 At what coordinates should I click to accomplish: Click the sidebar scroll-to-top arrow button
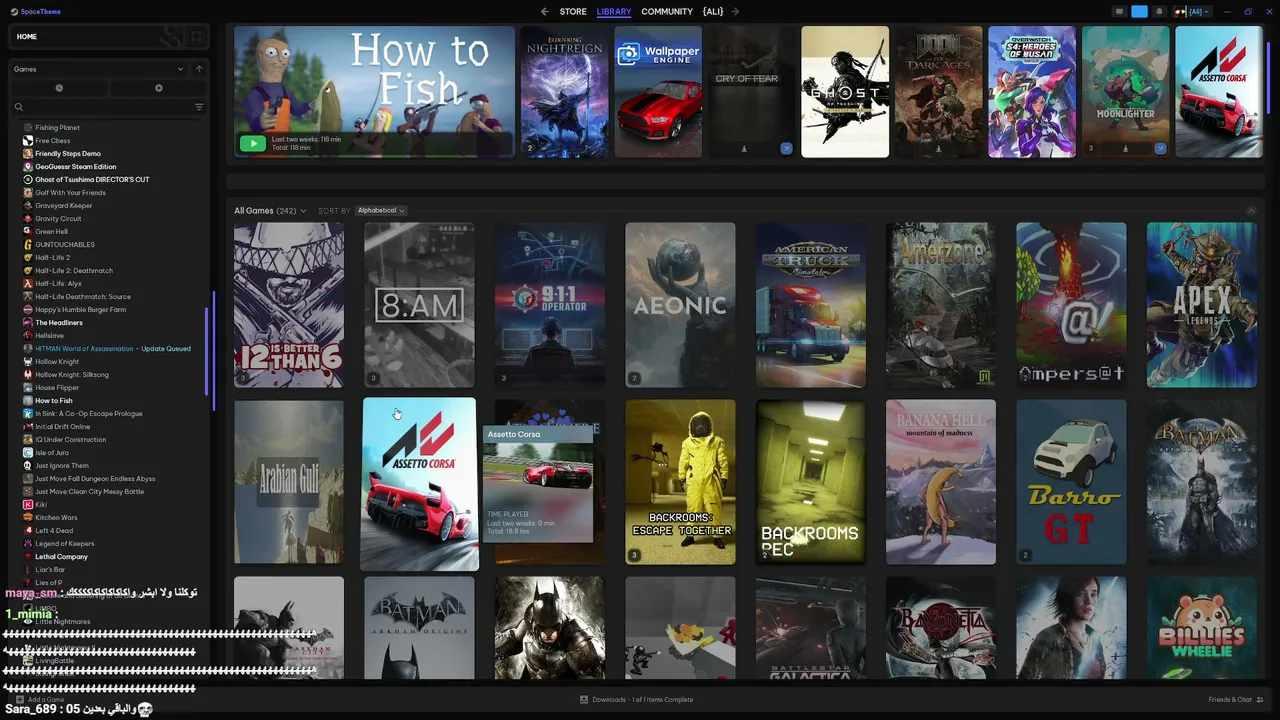coord(199,69)
